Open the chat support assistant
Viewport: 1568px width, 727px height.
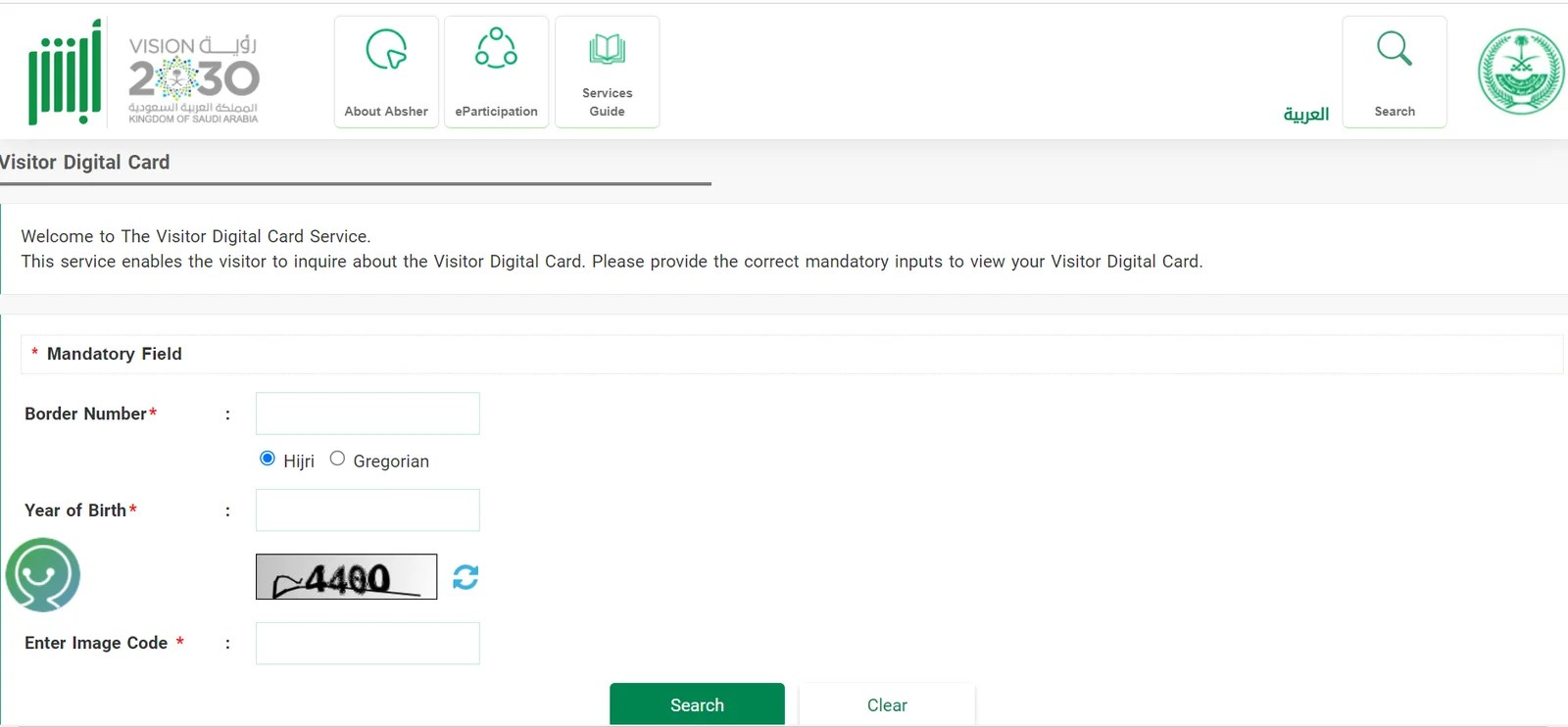[x=43, y=576]
